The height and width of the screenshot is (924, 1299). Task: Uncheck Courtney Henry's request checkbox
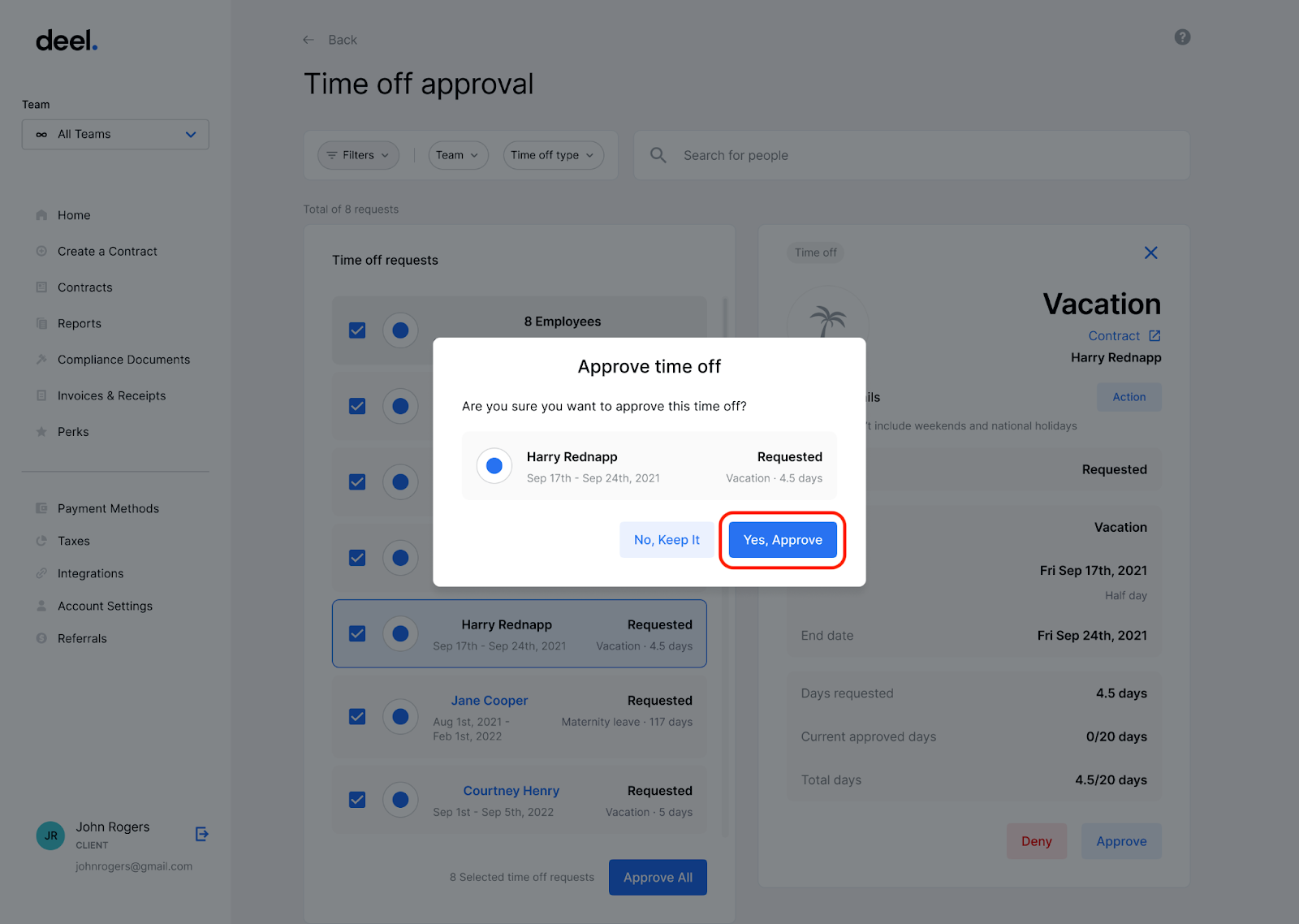point(356,800)
